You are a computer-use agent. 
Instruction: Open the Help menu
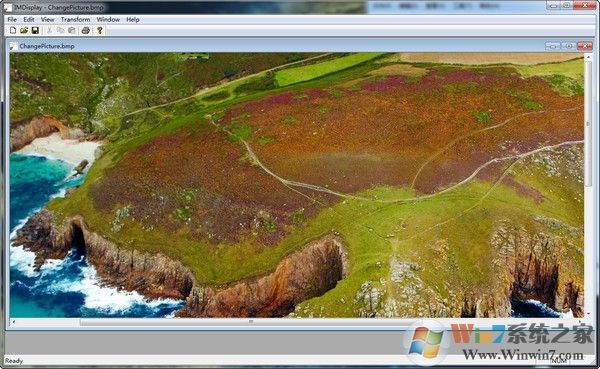[x=133, y=20]
